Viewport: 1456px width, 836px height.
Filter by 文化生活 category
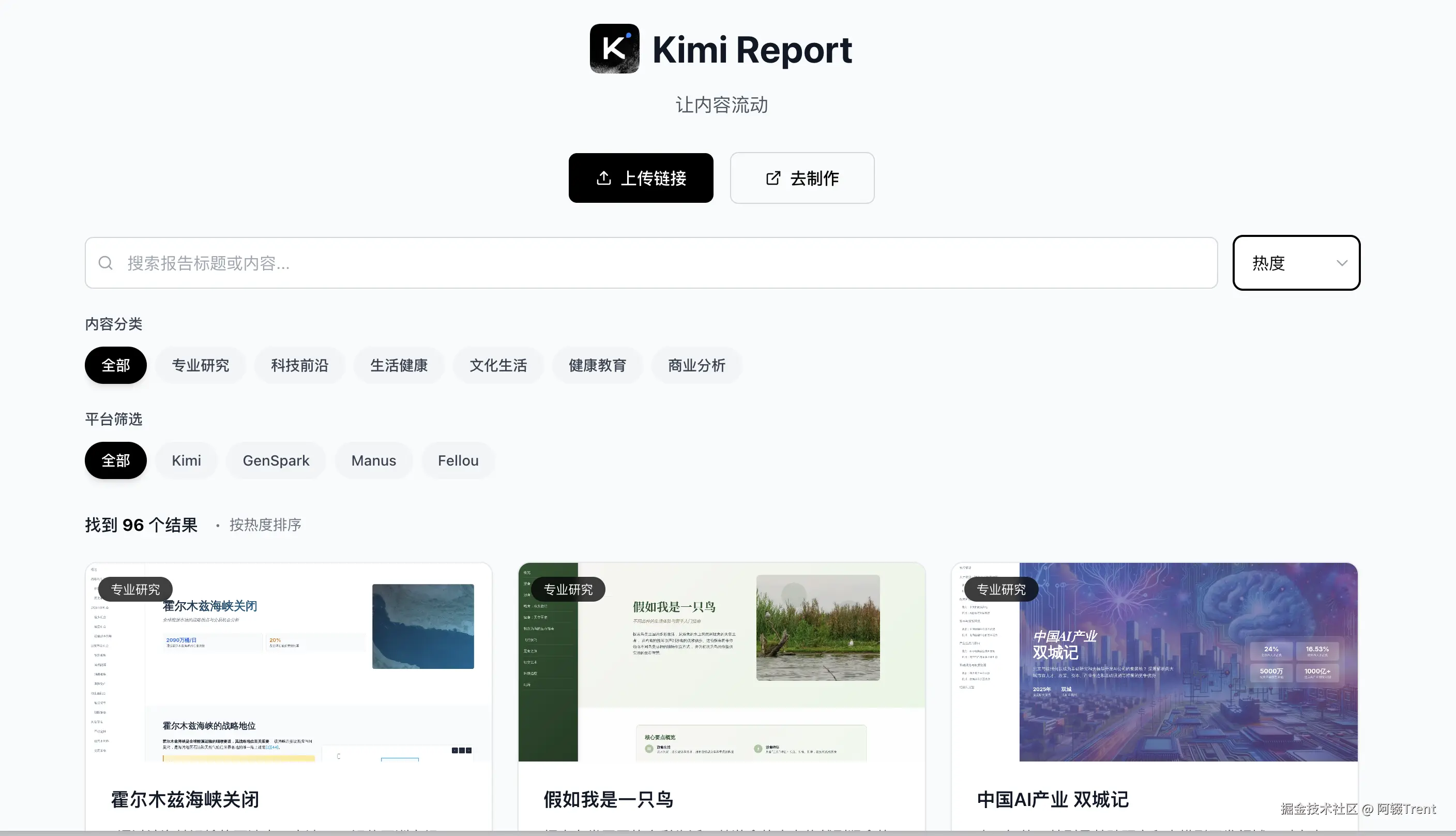(x=498, y=365)
